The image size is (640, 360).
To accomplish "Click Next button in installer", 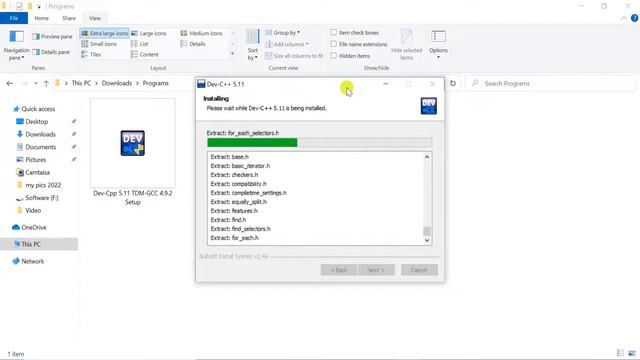I will (376, 270).
